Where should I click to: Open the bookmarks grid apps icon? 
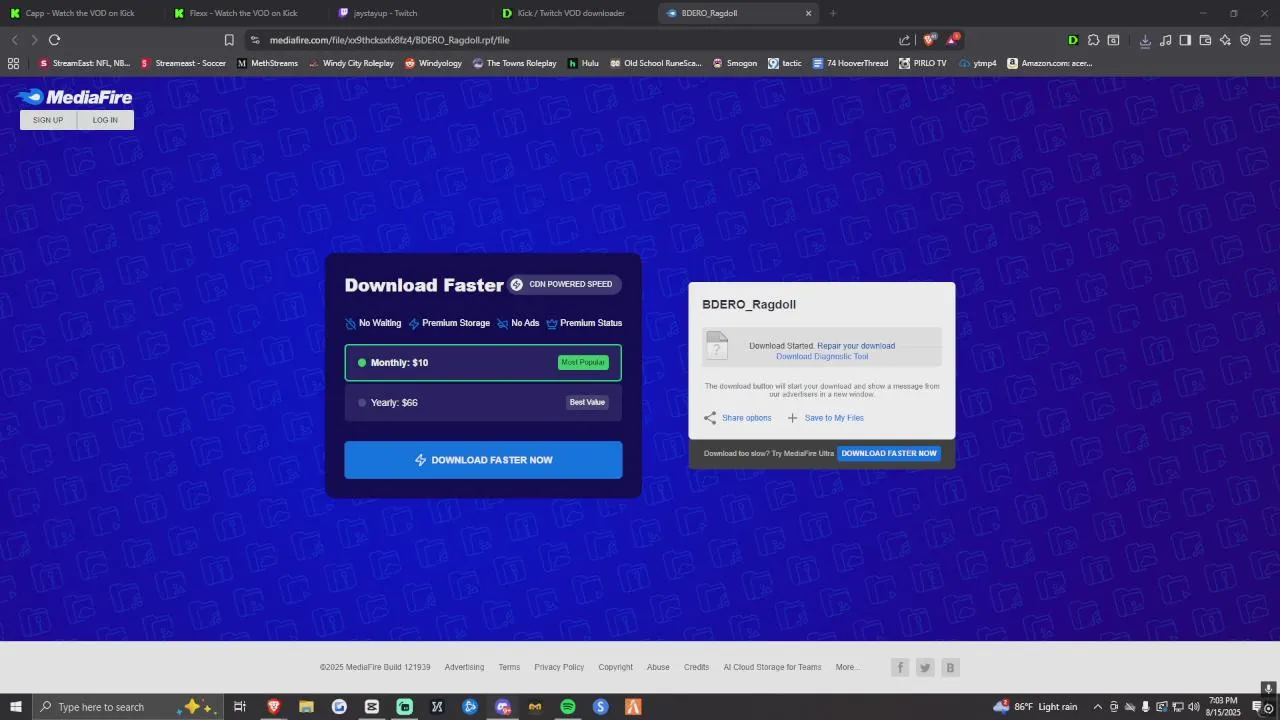pos(13,63)
